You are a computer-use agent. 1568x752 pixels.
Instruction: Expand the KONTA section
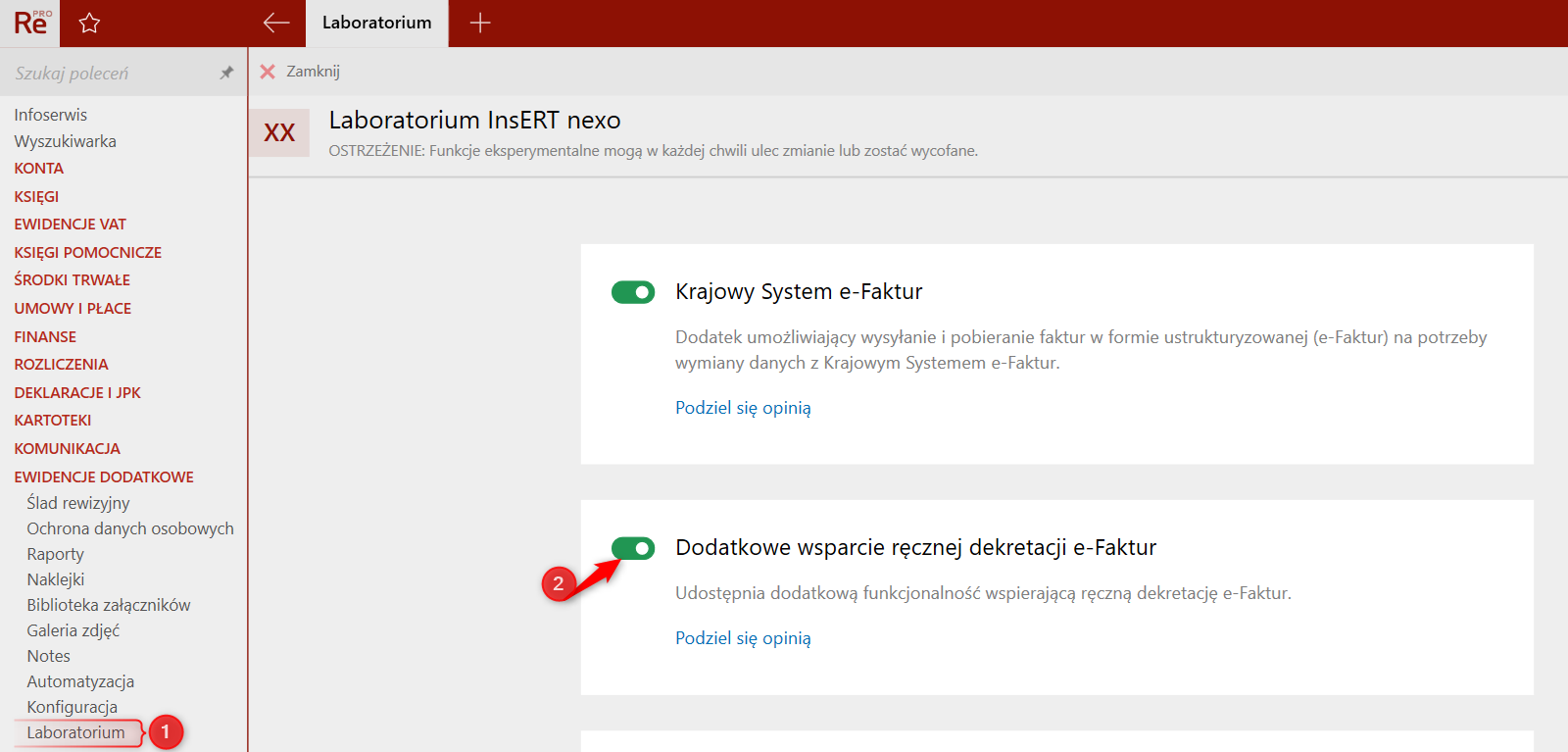click(x=38, y=169)
